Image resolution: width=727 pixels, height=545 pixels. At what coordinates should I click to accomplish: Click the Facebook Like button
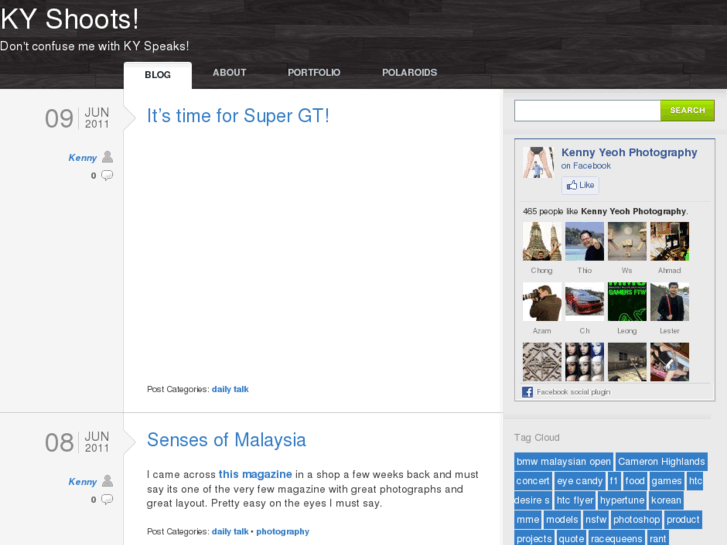pyautogui.click(x=580, y=185)
